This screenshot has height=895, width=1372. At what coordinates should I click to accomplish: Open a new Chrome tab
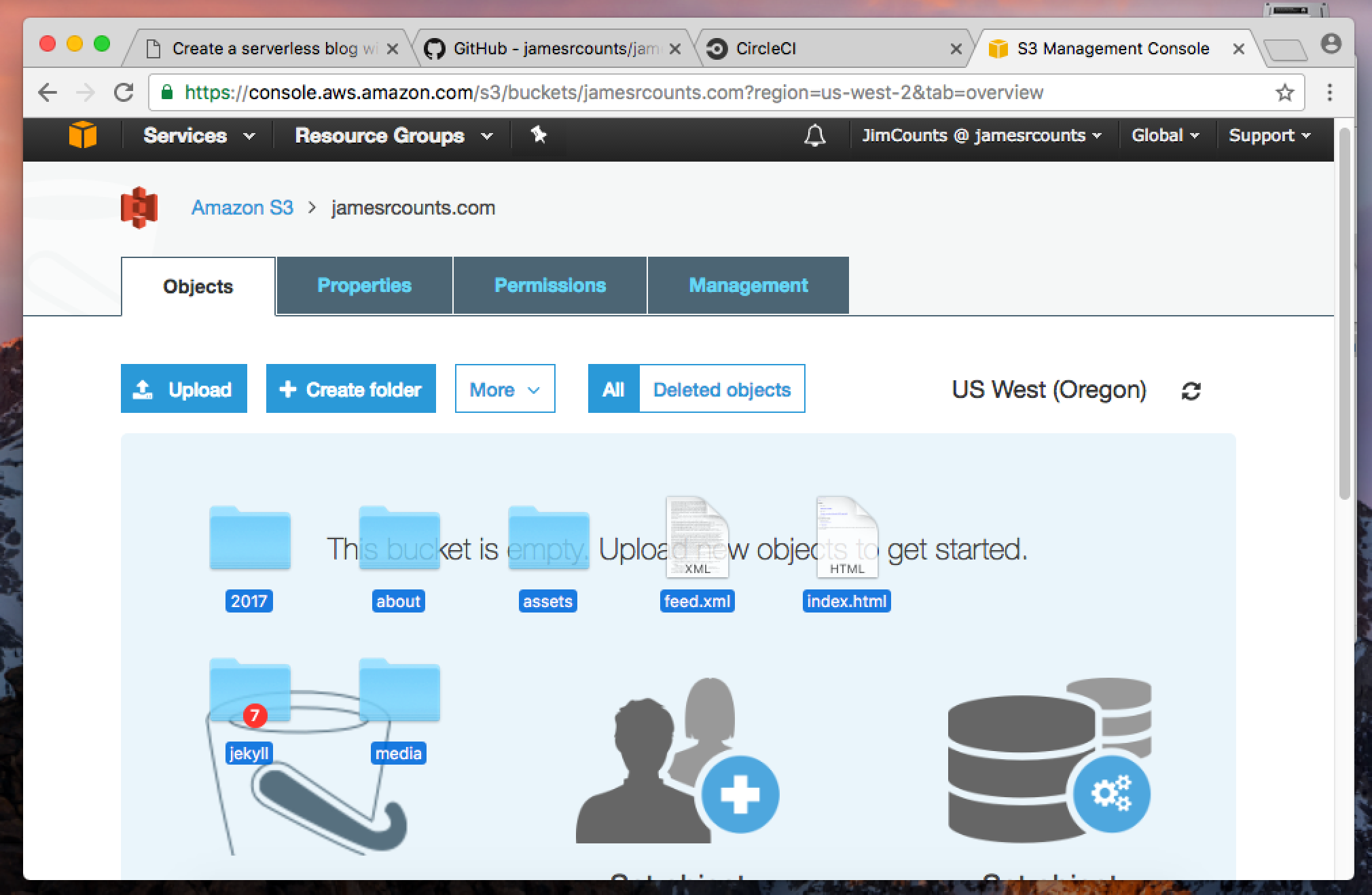pos(1284,50)
